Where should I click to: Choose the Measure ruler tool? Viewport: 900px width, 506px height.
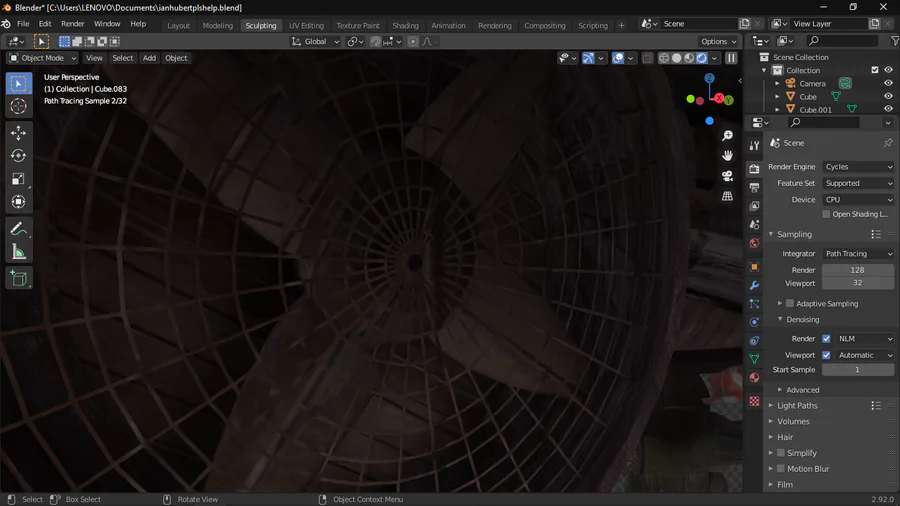click(18, 252)
